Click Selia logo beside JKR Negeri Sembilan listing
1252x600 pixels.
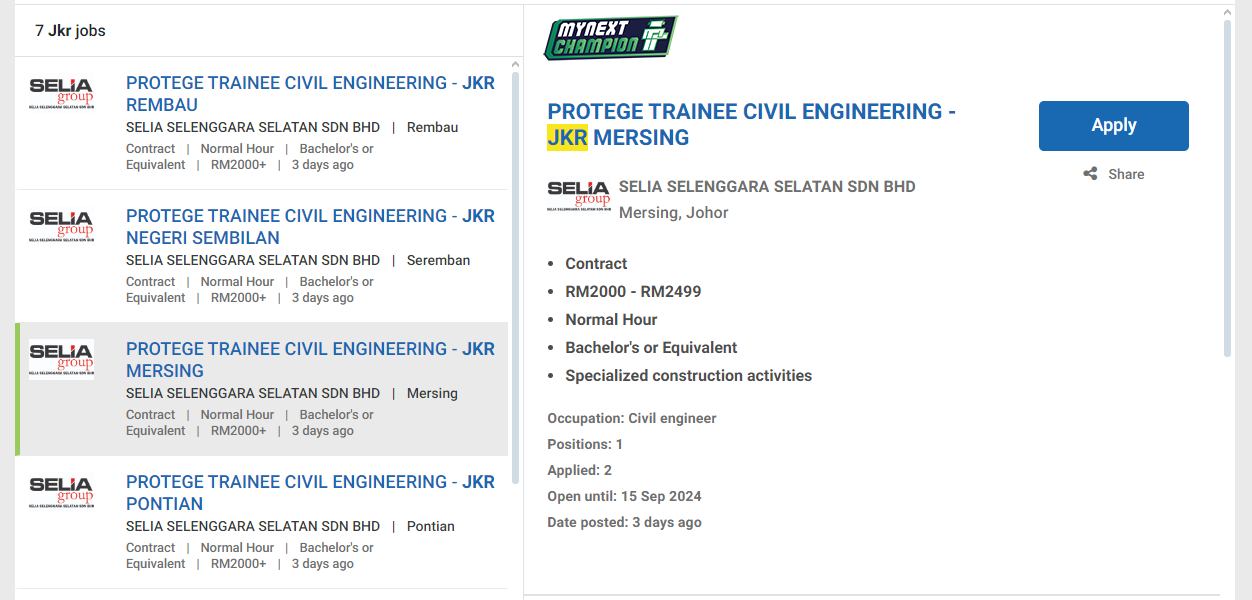(61, 226)
